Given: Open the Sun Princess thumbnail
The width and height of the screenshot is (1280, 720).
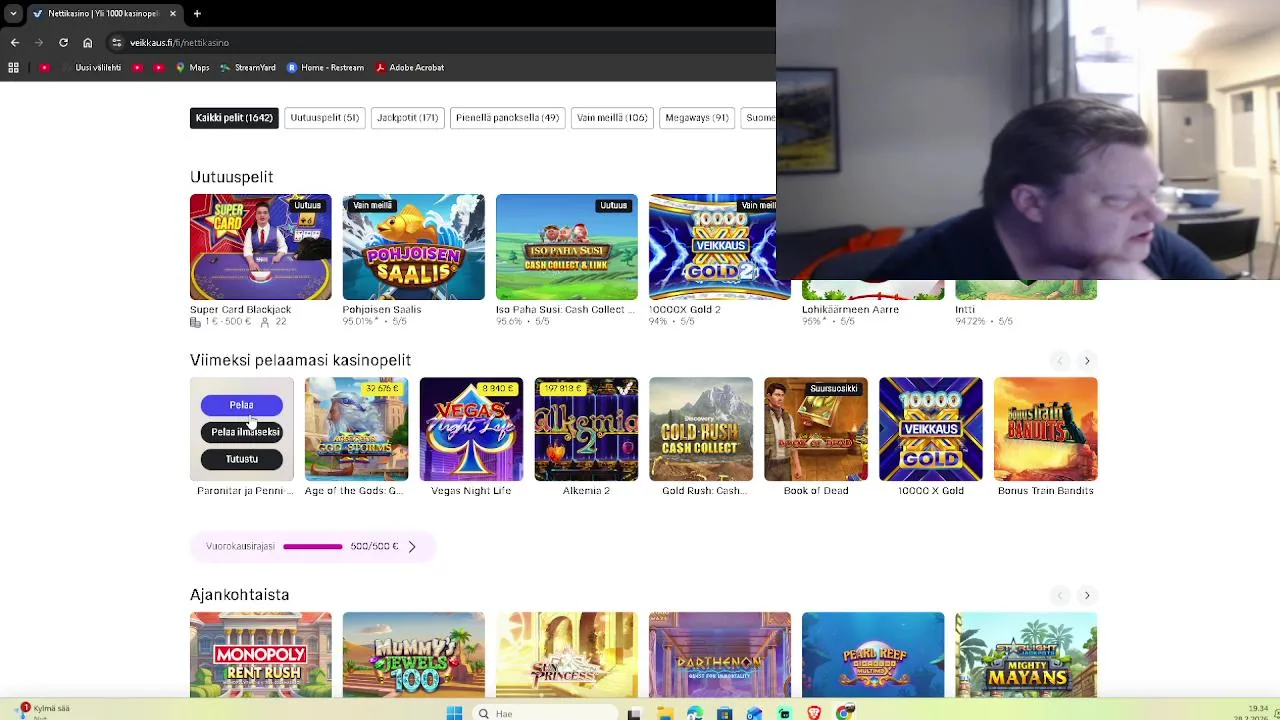Looking at the screenshot, I should coord(566,655).
